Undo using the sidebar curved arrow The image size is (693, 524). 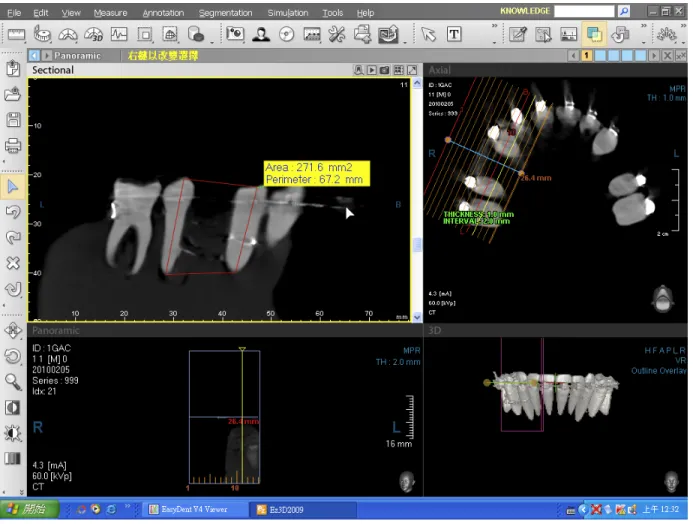(x=13, y=212)
